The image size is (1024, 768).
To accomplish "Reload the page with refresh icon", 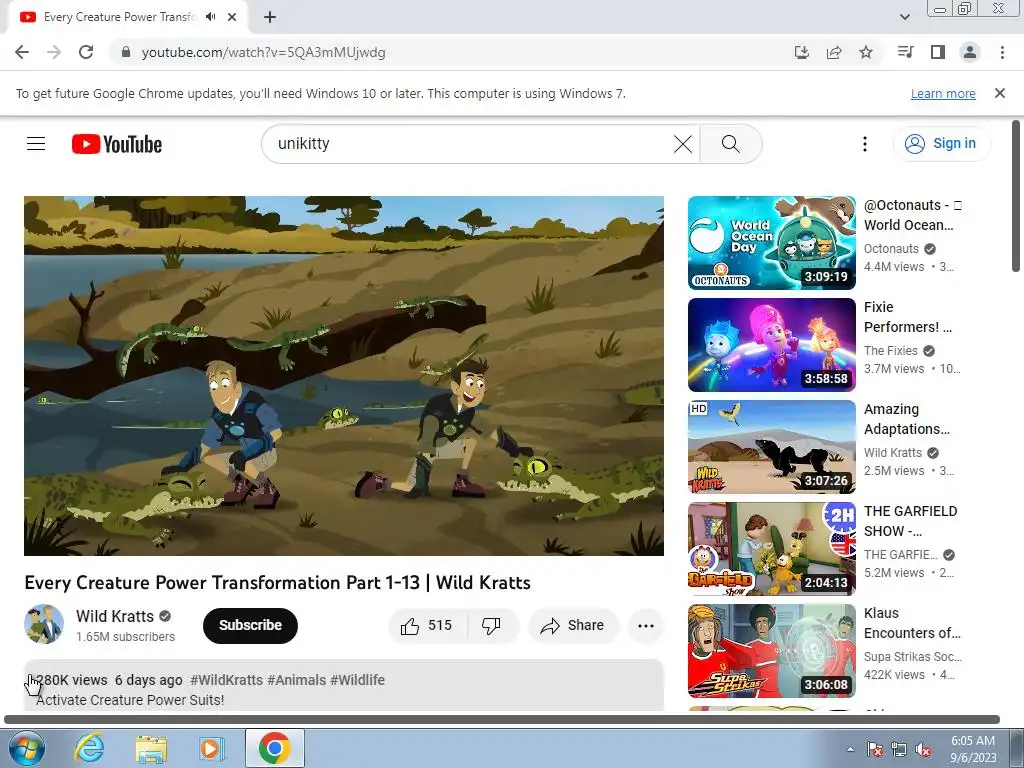I will (86, 52).
